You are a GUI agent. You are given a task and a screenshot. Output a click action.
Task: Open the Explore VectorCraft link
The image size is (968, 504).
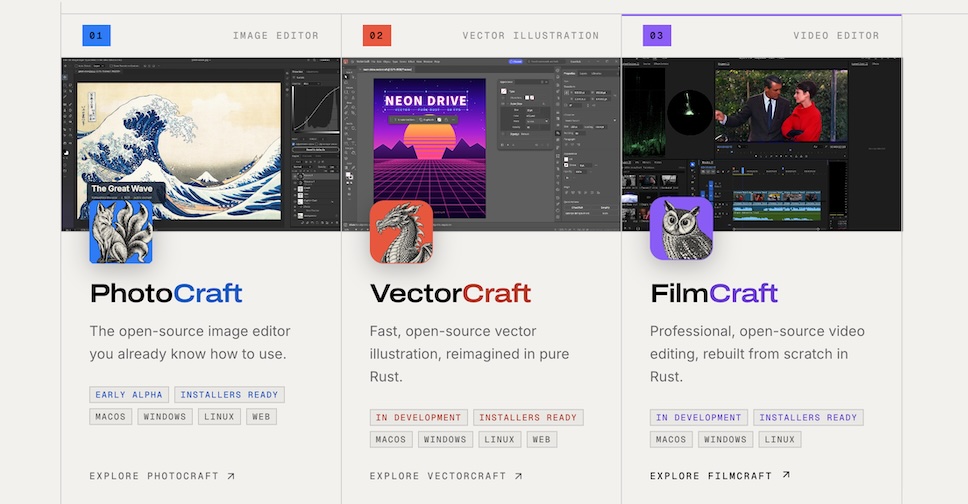pyautogui.click(x=446, y=476)
